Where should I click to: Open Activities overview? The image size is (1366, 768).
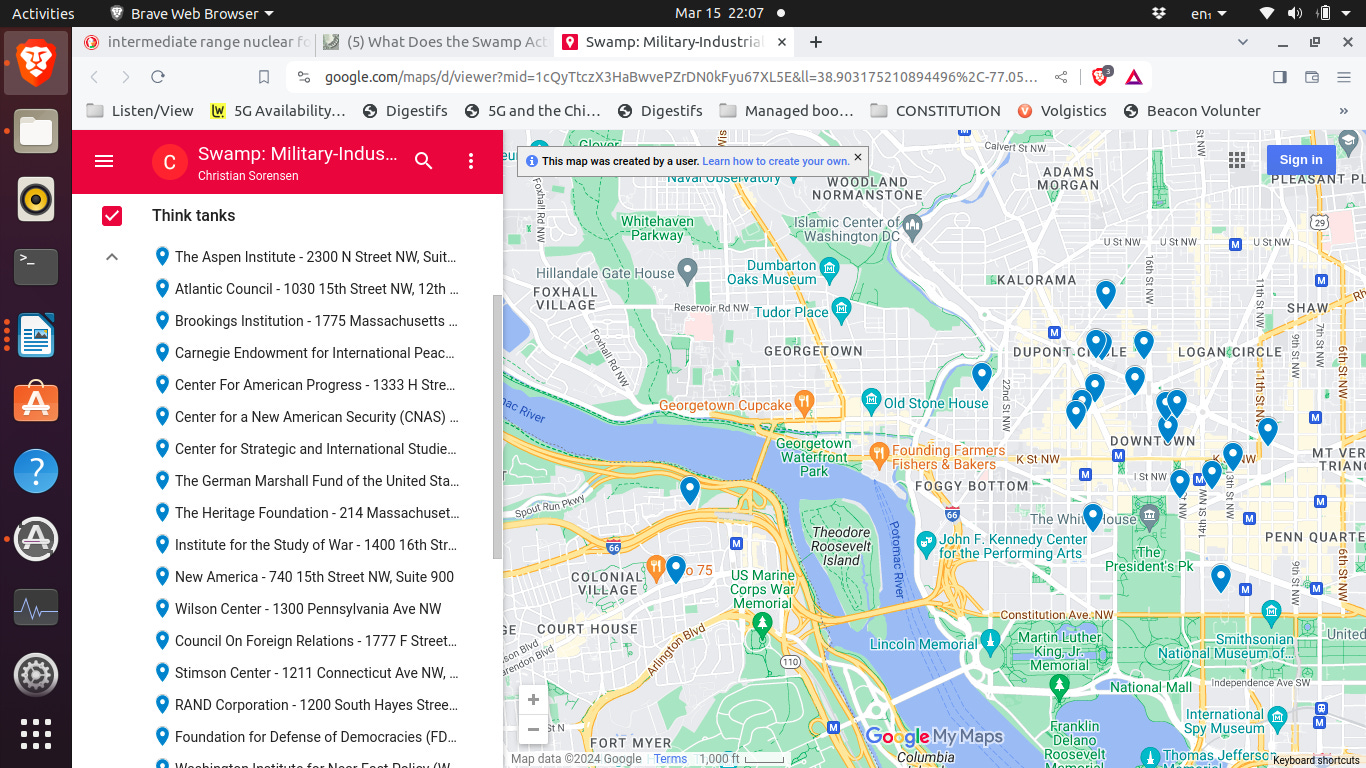click(43, 13)
